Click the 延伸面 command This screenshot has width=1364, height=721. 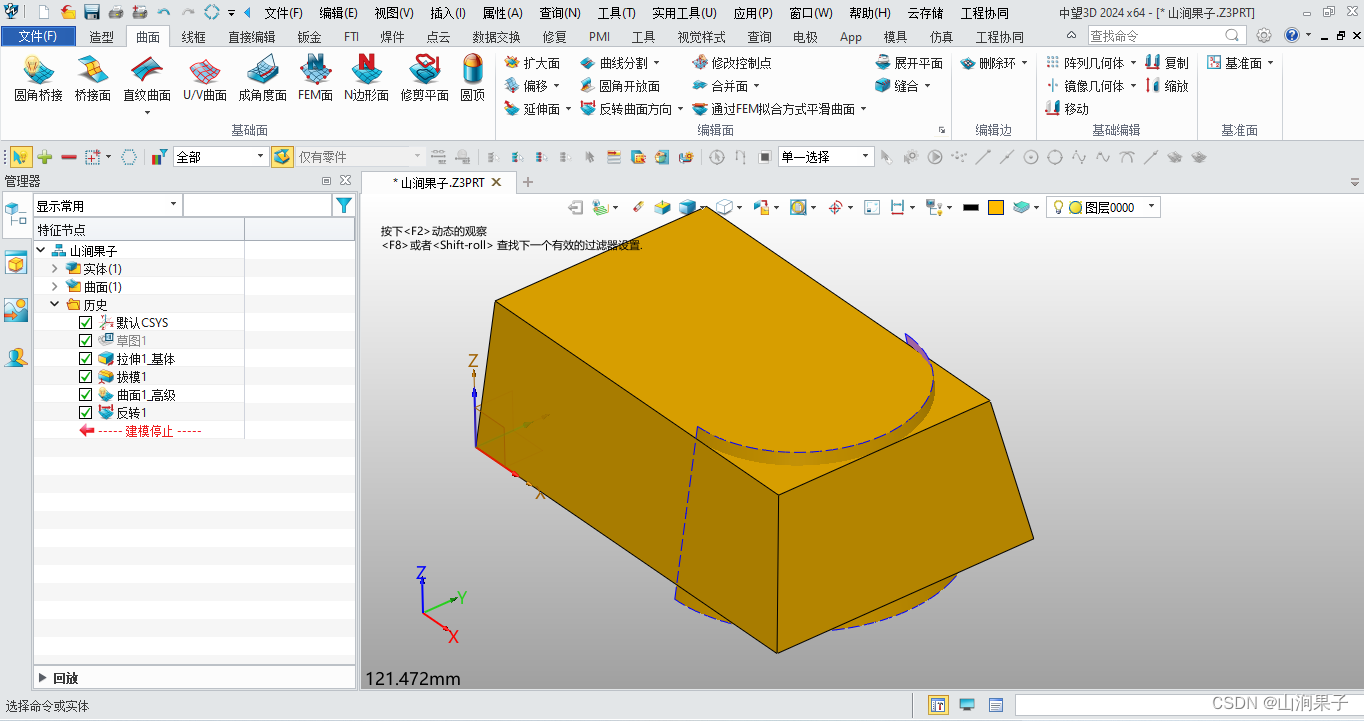[531, 109]
